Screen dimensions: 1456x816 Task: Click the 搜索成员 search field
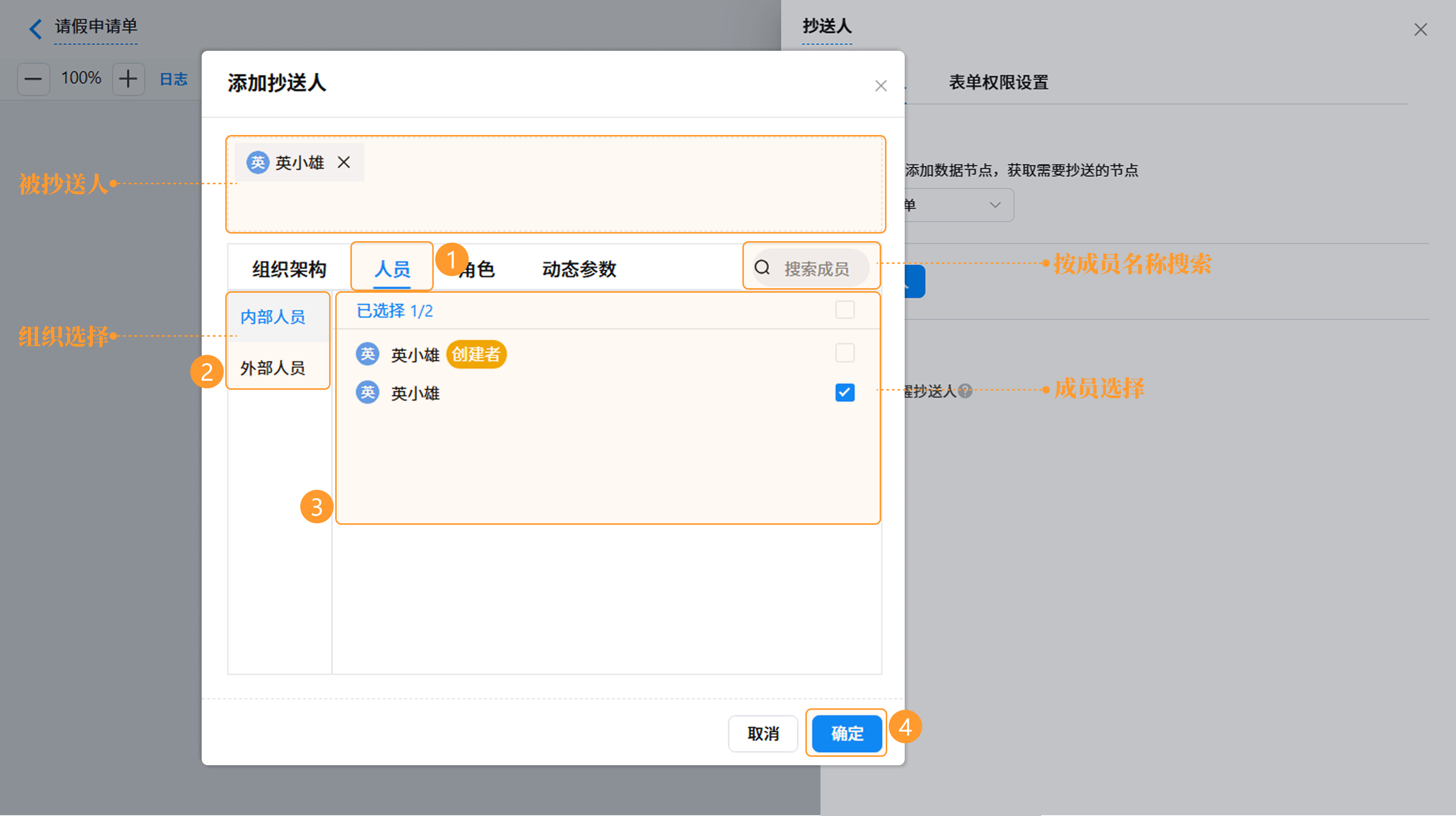click(811, 268)
